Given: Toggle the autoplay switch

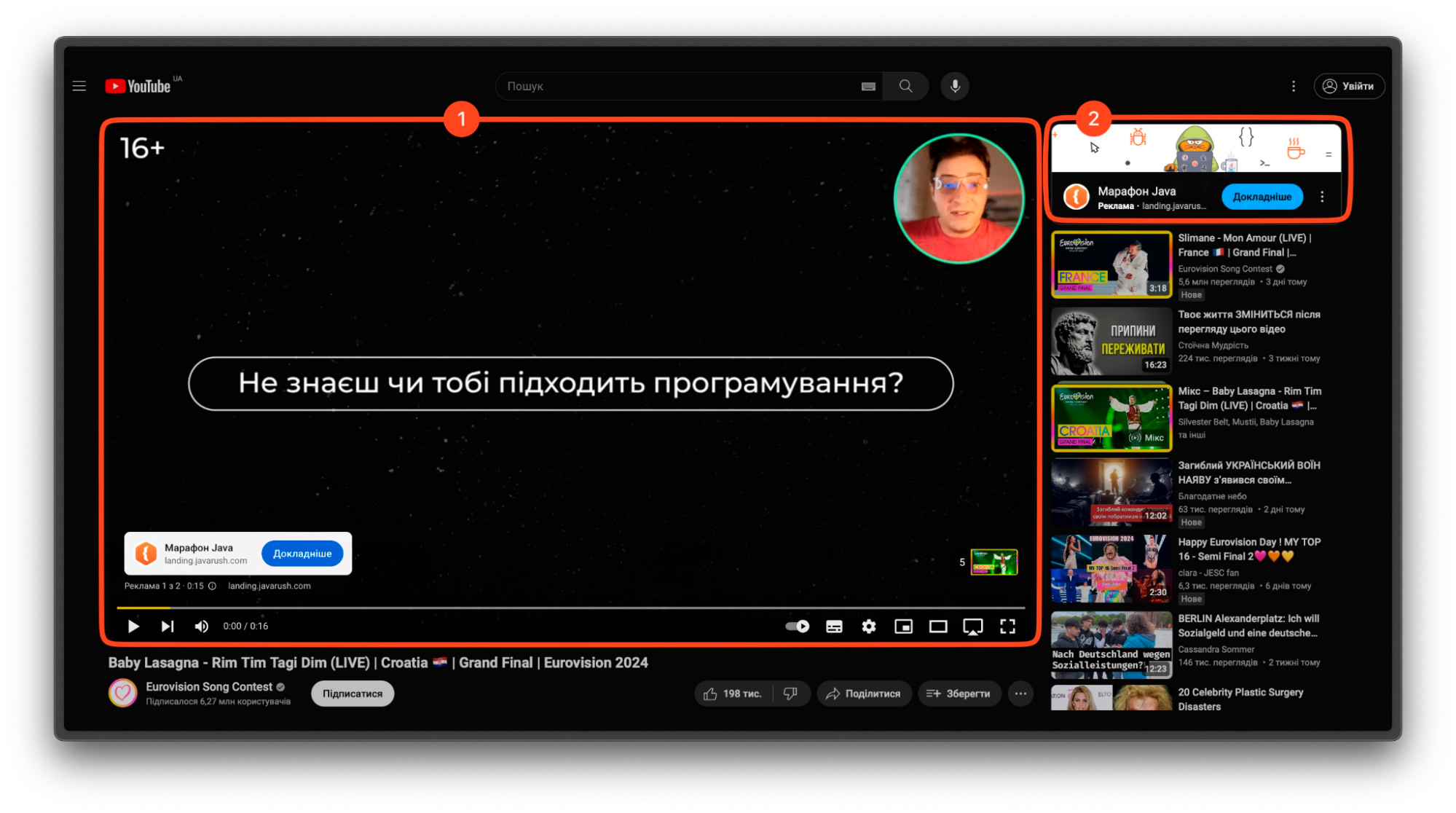Looking at the screenshot, I should [x=797, y=627].
